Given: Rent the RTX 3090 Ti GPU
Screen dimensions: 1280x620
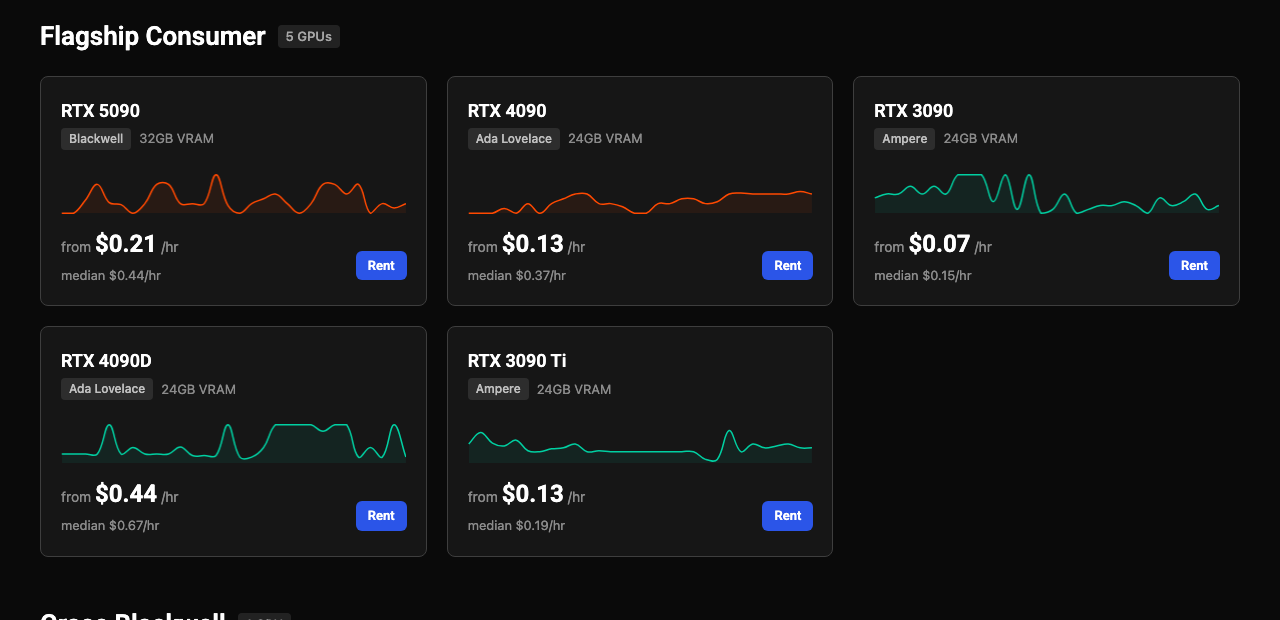Looking at the screenshot, I should 787,515.
